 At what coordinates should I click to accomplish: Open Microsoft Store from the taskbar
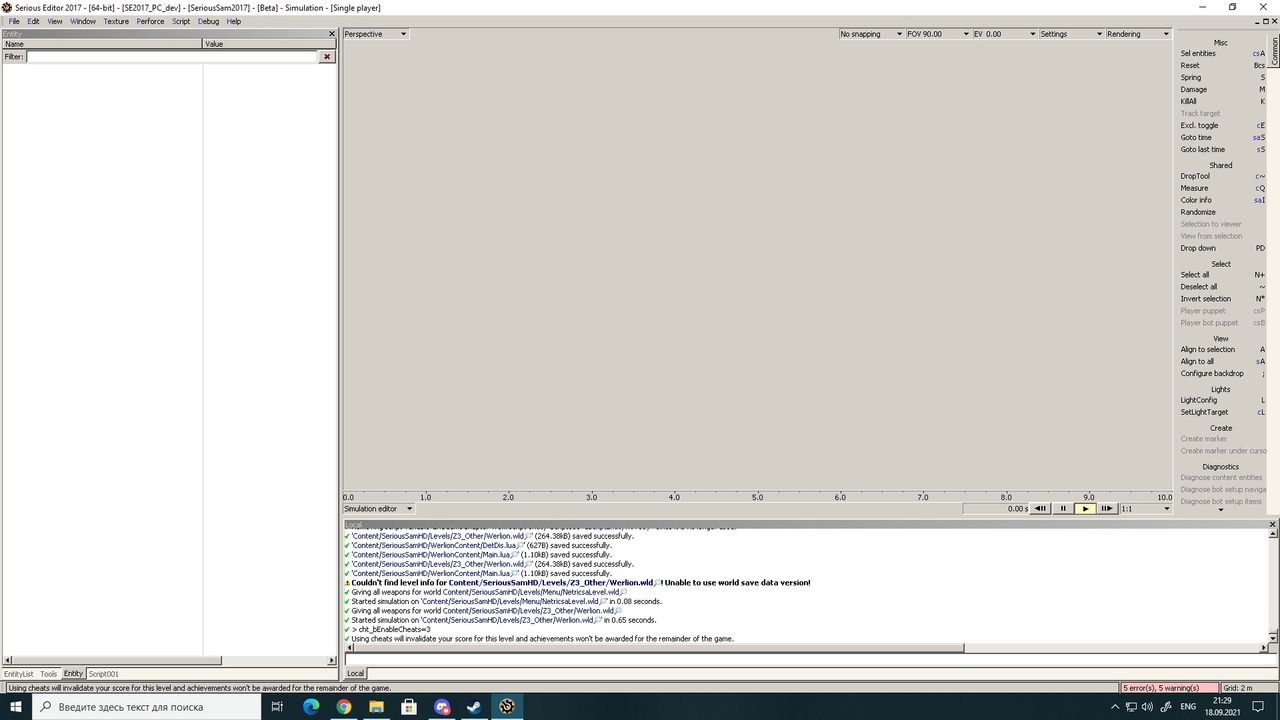click(409, 706)
